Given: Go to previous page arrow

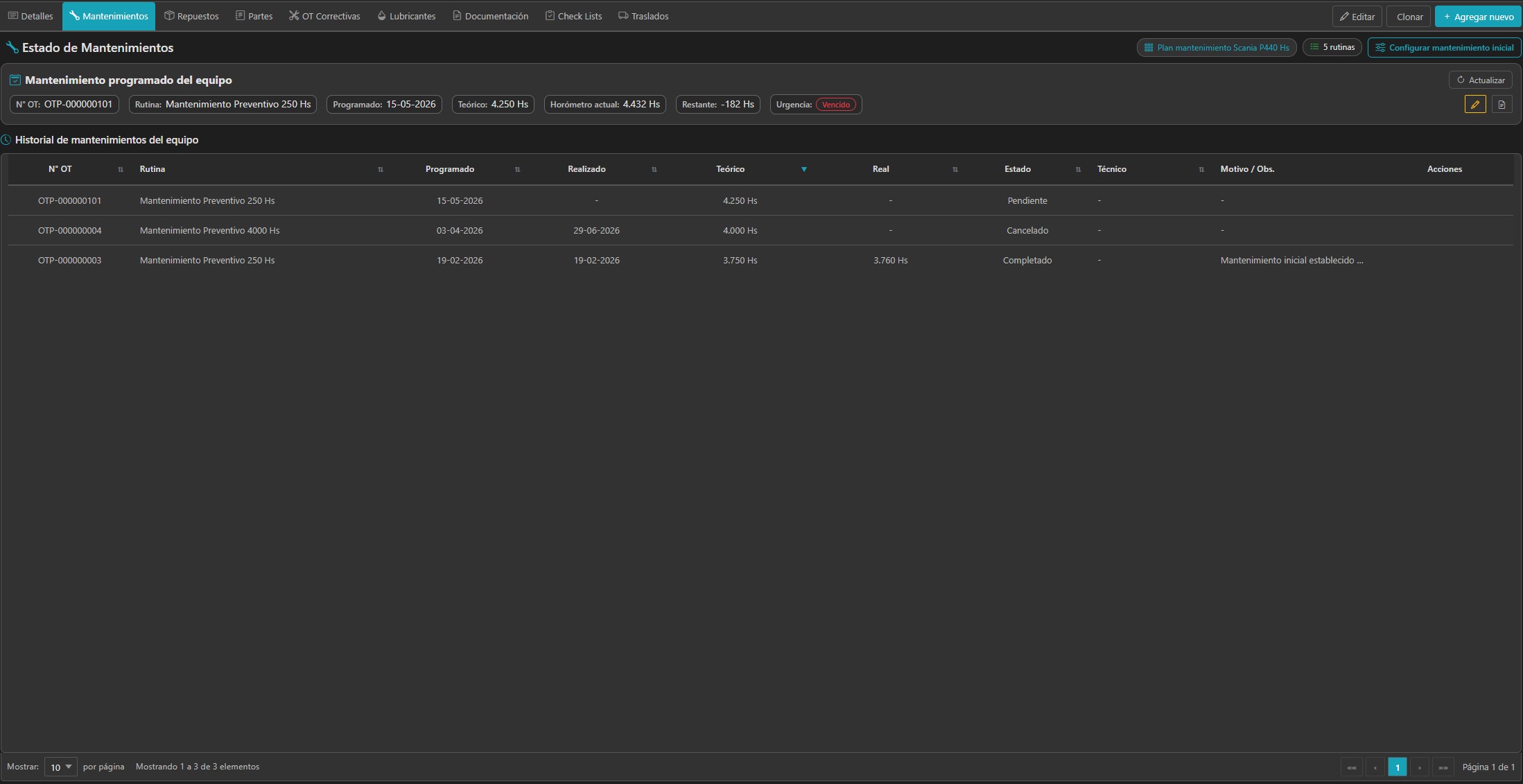Looking at the screenshot, I should coord(1375,767).
